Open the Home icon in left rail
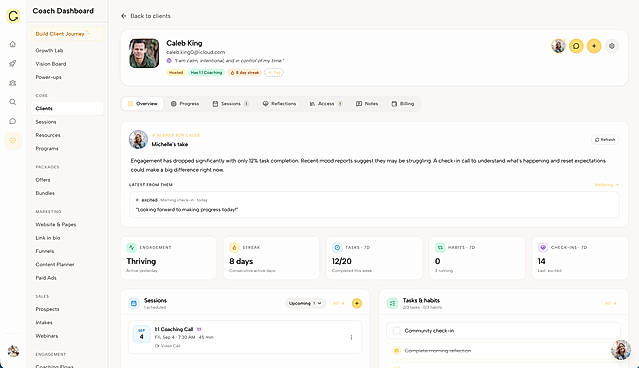This screenshot has height=368, width=639. coord(13,44)
